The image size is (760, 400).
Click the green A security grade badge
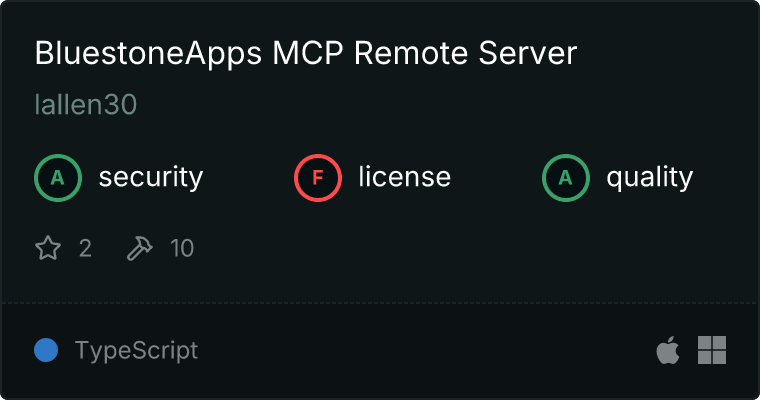[58, 178]
